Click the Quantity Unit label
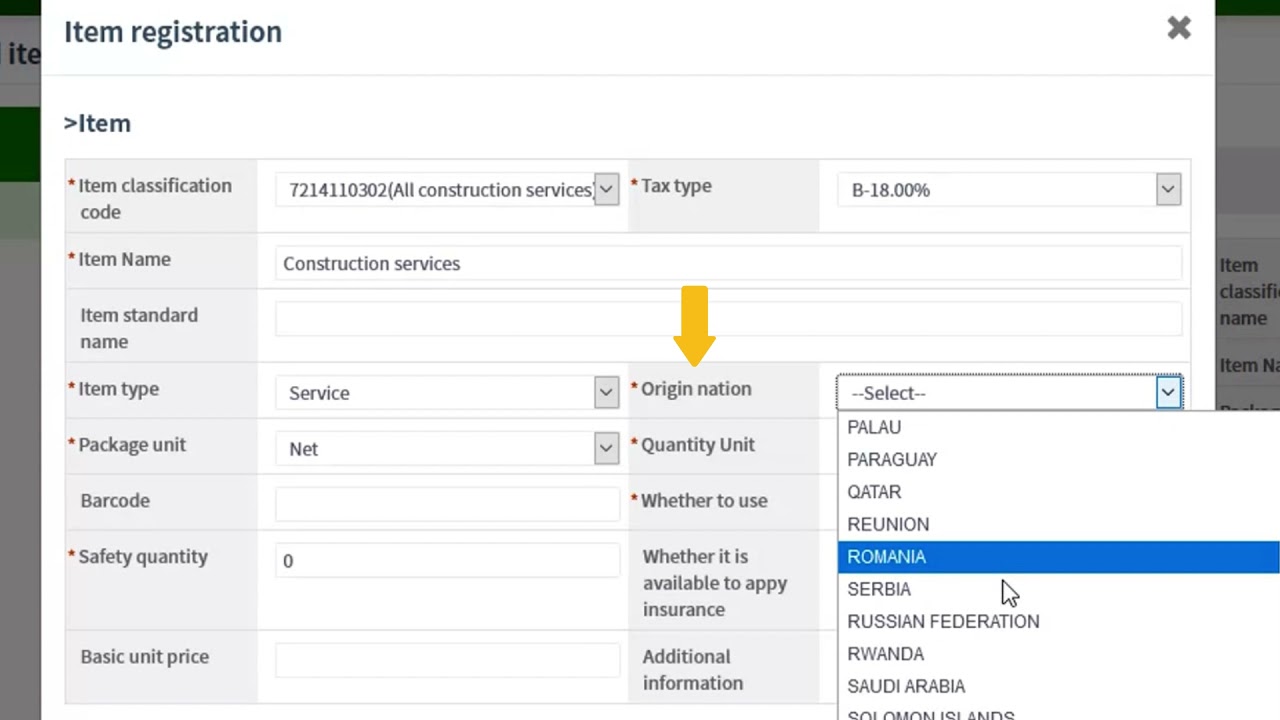The height and width of the screenshot is (720, 1280). tap(698, 445)
